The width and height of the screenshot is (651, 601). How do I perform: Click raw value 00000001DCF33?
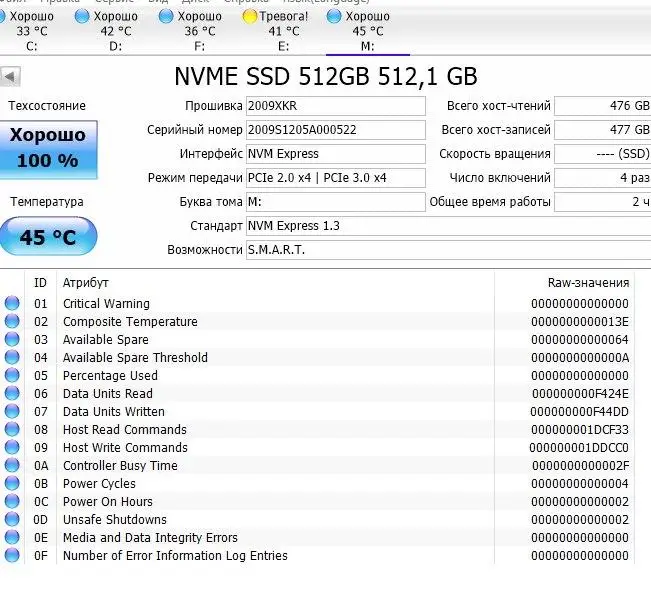580,430
